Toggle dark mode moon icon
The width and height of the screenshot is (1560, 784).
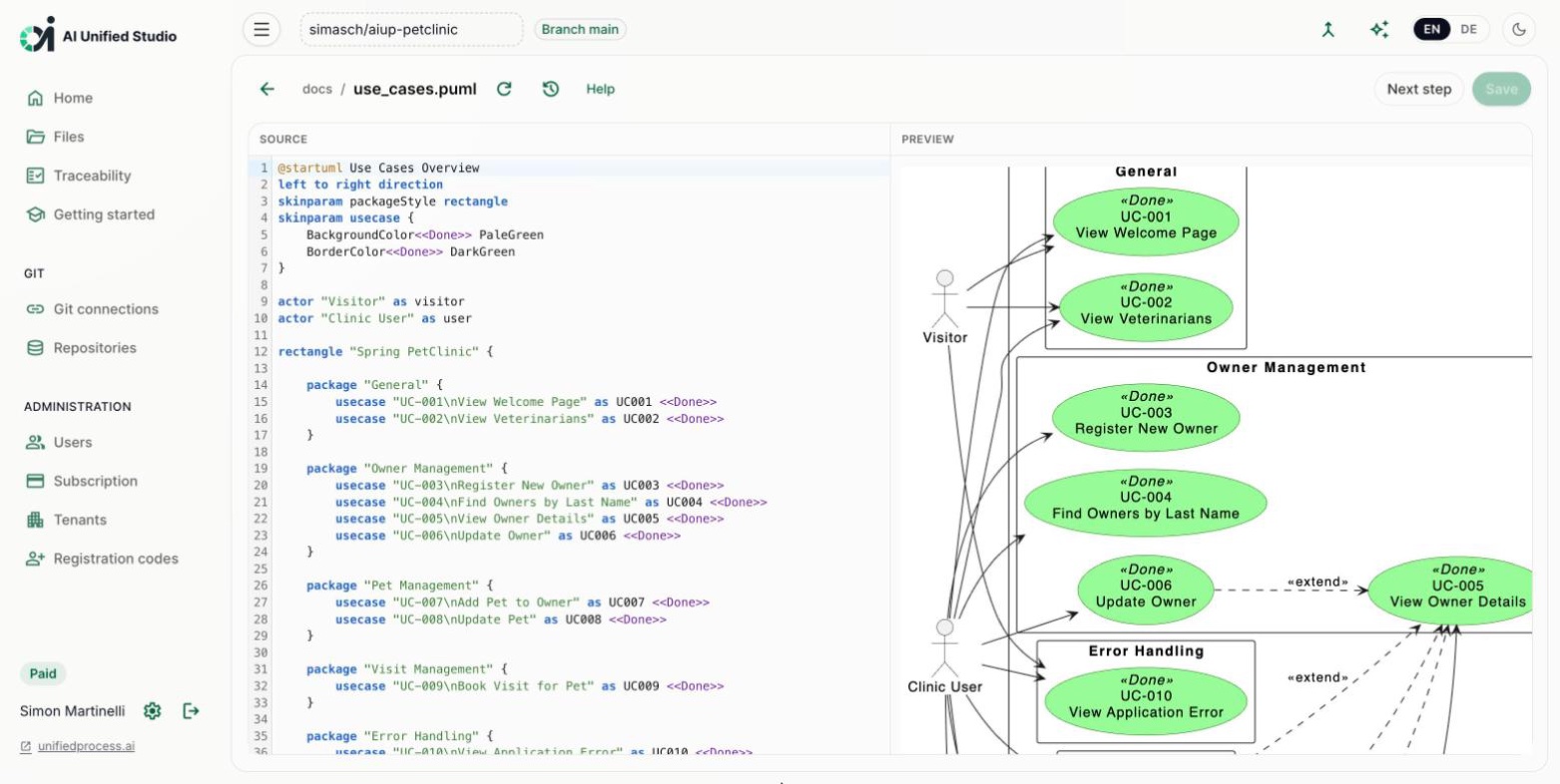[x=1518, y=30]
